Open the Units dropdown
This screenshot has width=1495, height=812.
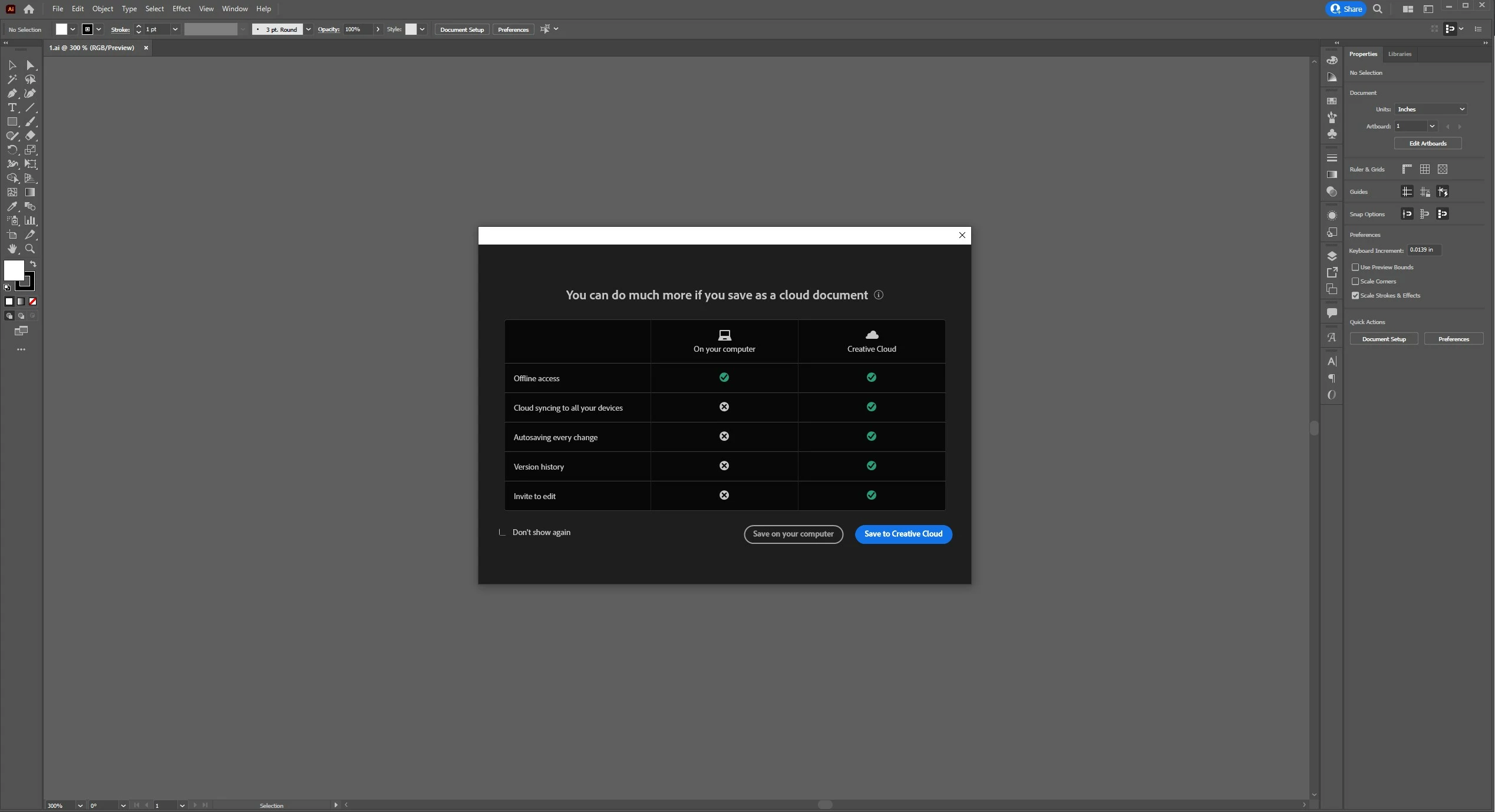[x=1431, y=110]
